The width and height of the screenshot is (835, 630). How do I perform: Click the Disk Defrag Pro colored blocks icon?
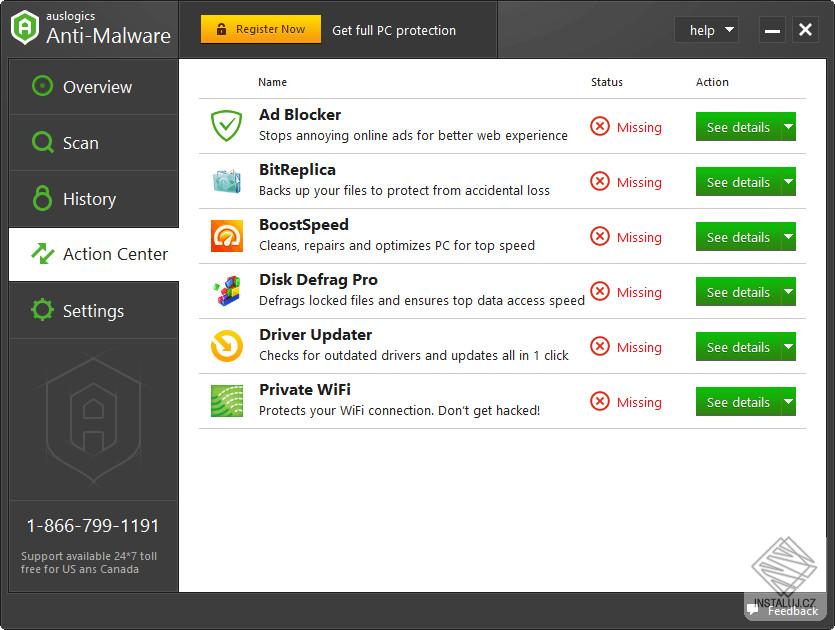[x=226, y=290]
